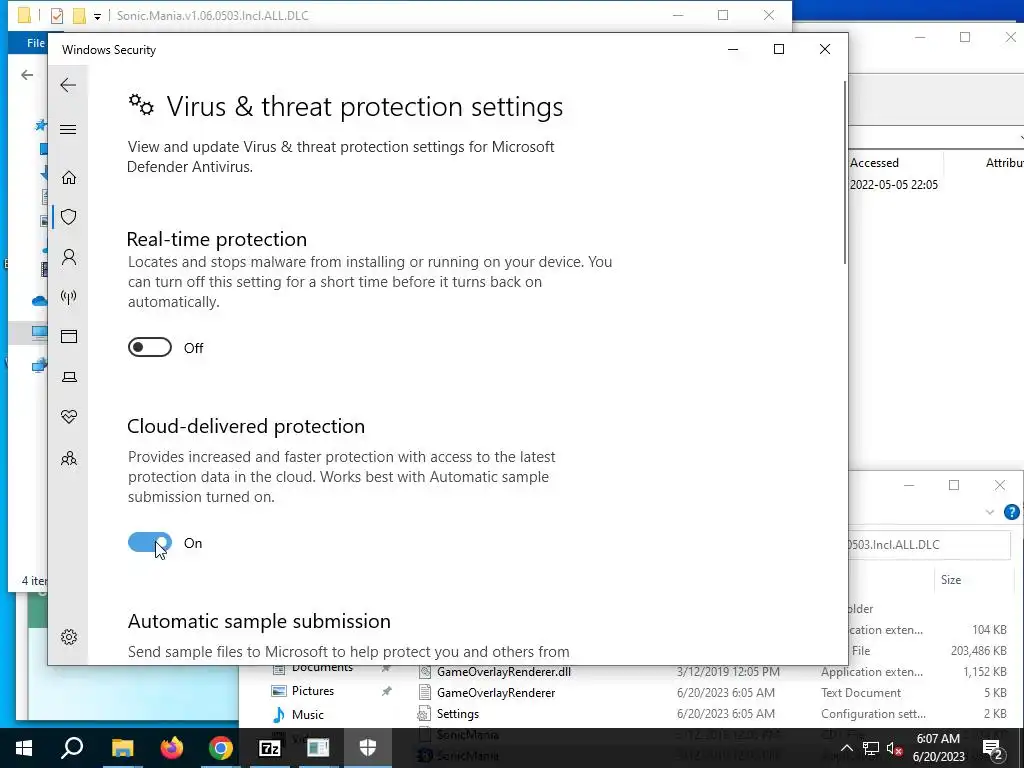The image size is (1024, 768).
Task: Open Music in navigation pane
Action: pyautogui.click(x=307, y=714)
